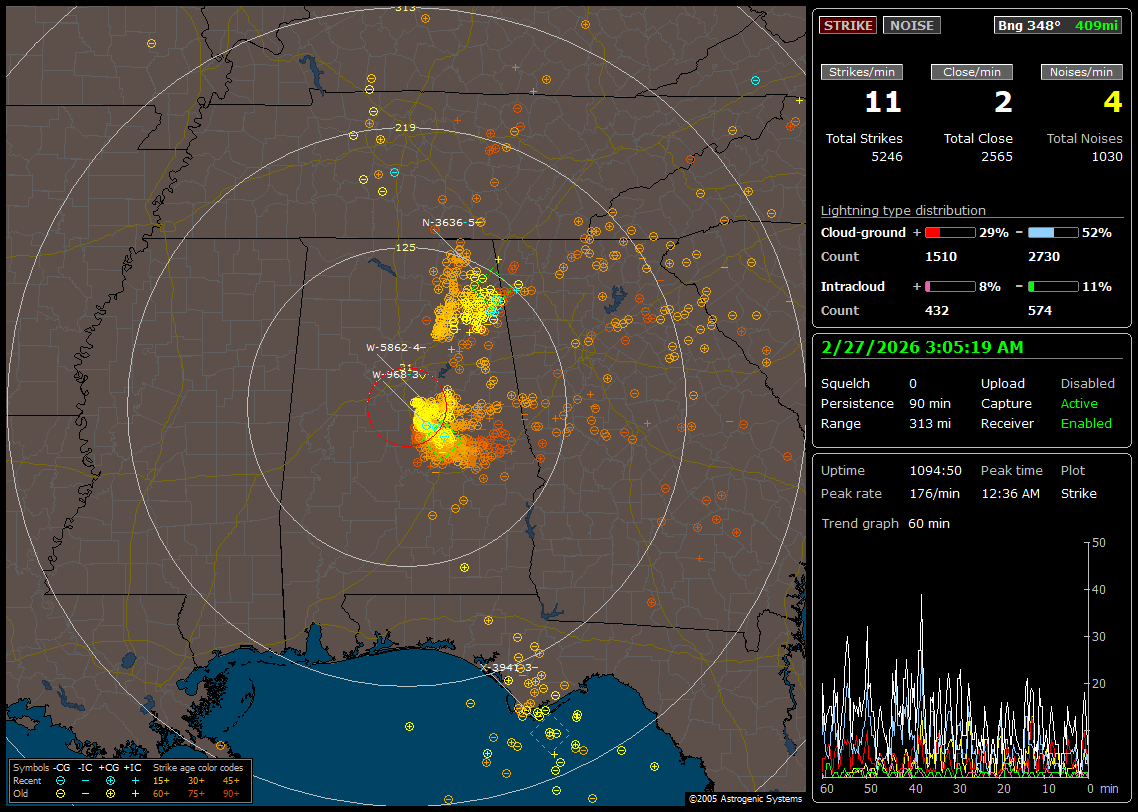Select the STRIKE indicator

coord(848,25)
